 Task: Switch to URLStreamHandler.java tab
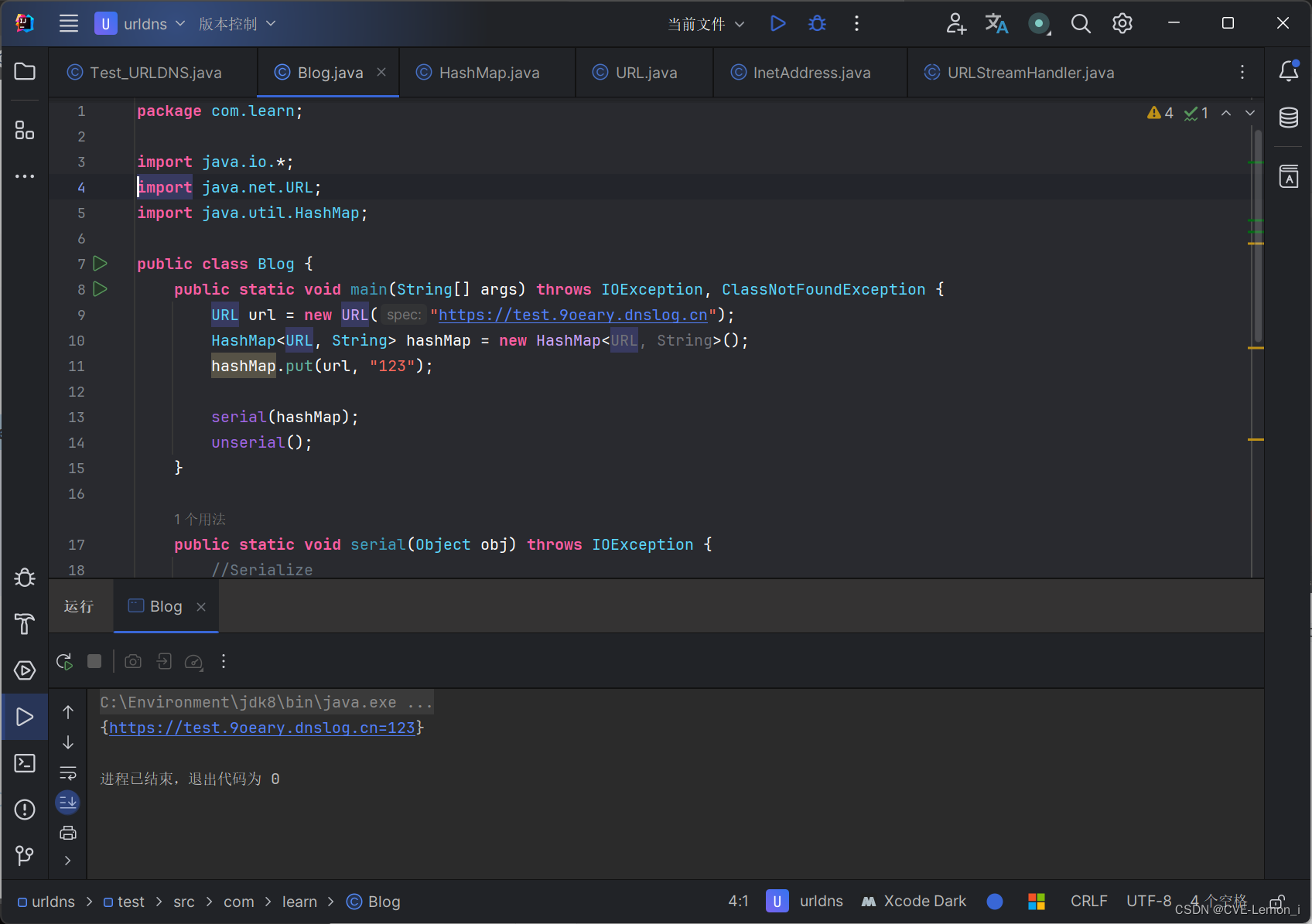(1020, 73)
